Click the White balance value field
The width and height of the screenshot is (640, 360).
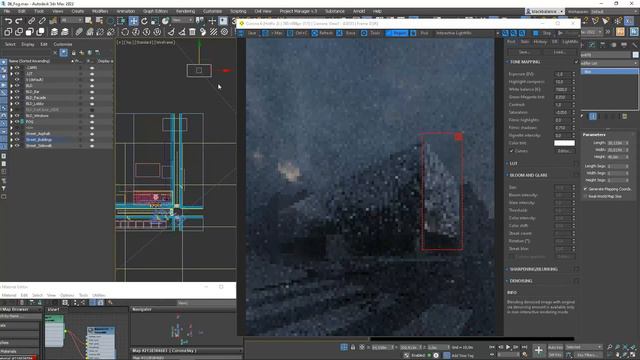click(x=562, y=89)
